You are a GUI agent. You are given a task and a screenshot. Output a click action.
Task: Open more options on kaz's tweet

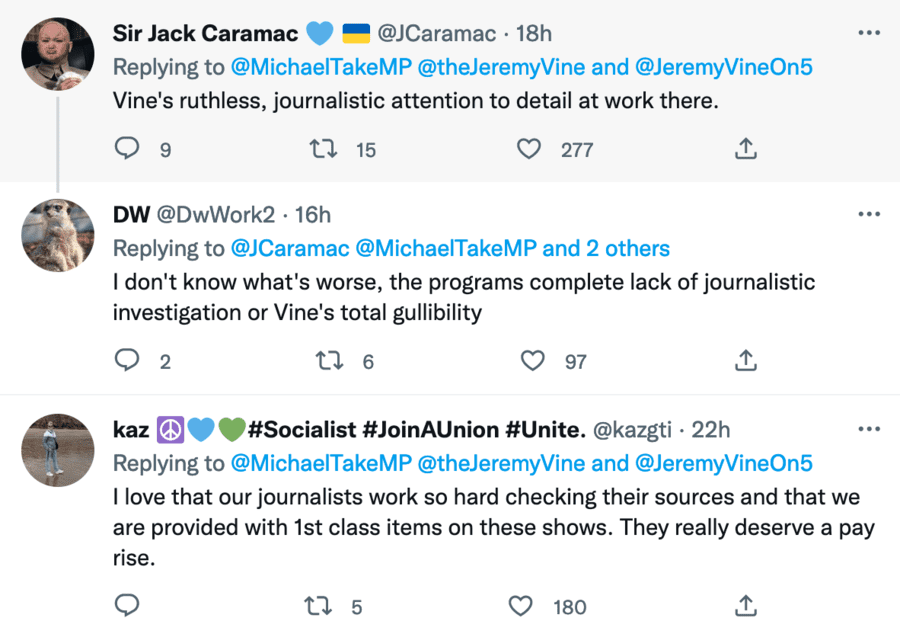click(x=869, y=430)
